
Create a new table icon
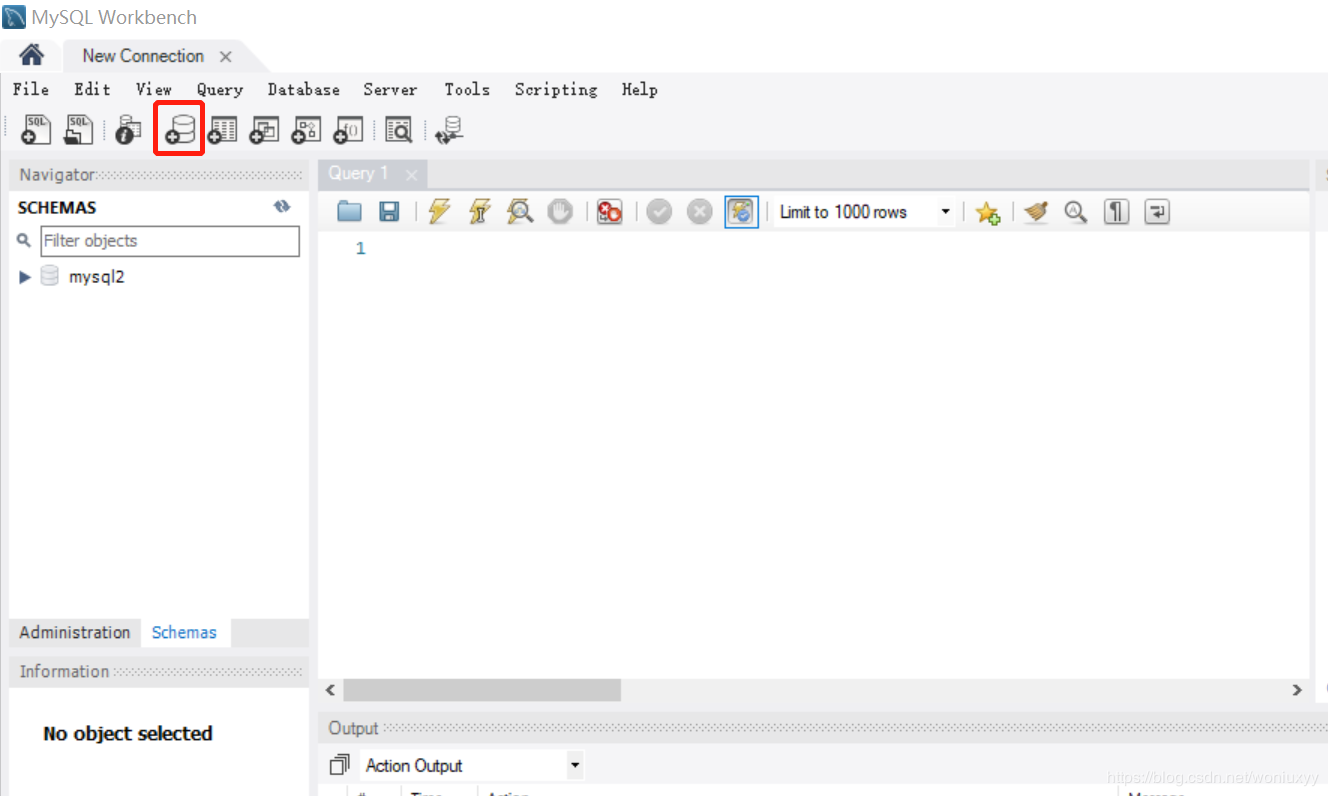click(x=222, y=130)
